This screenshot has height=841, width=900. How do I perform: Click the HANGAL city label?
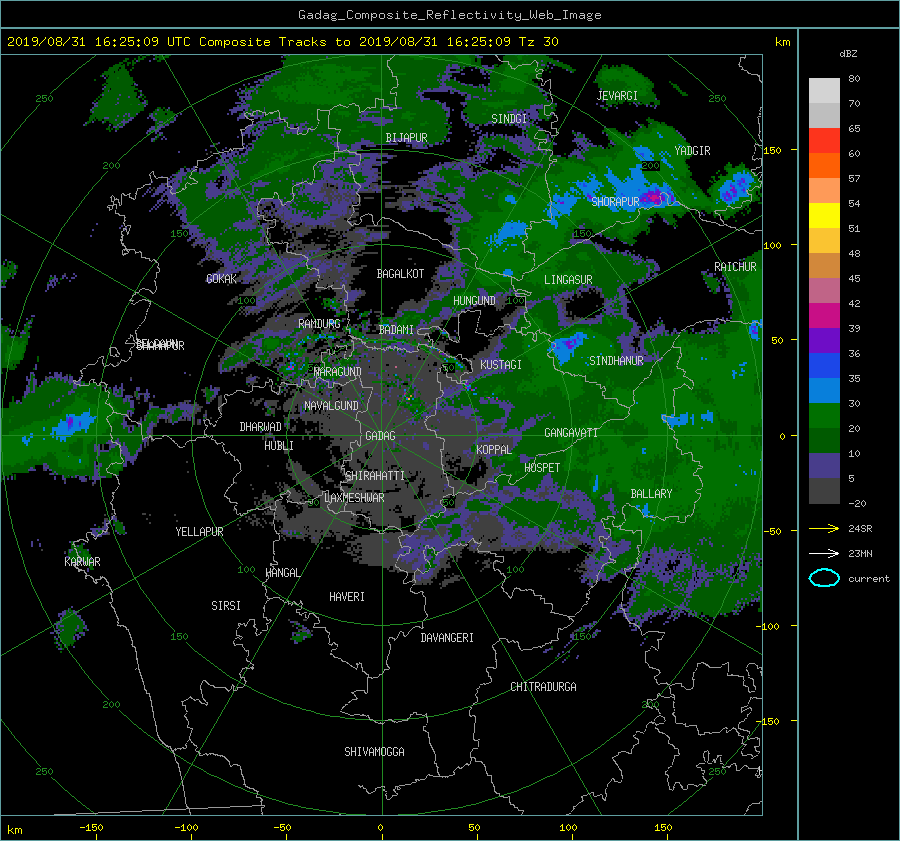[x=282, y=573]
